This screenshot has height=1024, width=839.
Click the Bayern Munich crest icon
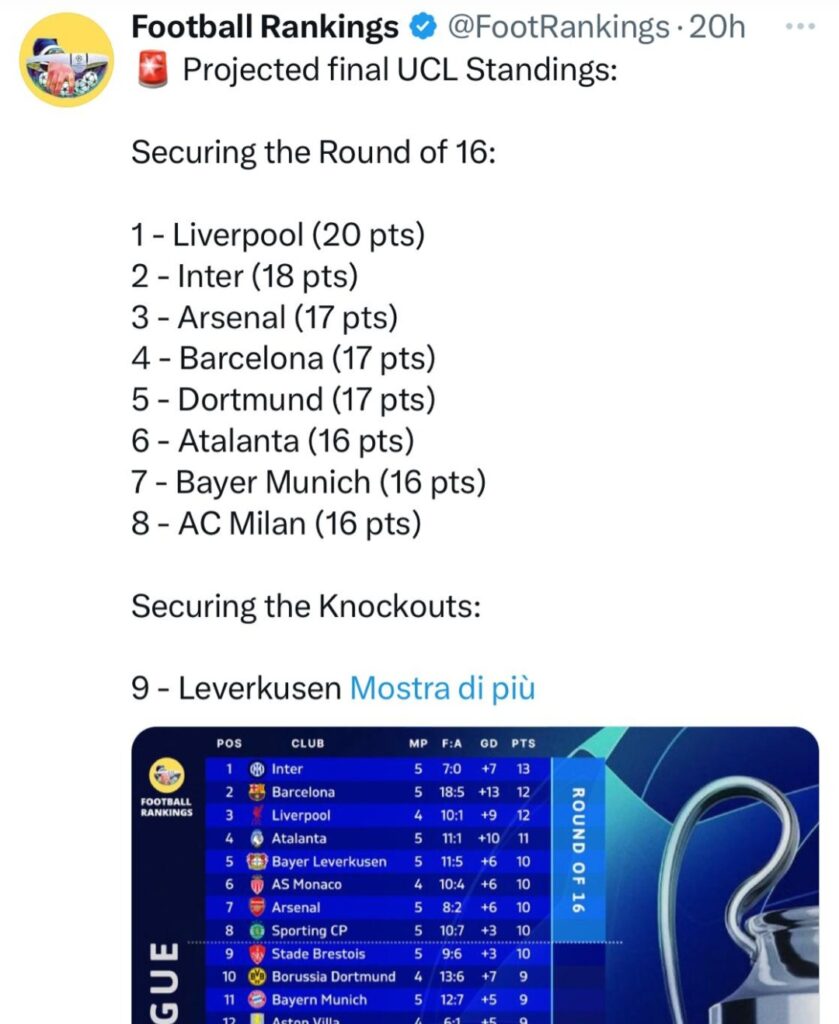point(256,999)
